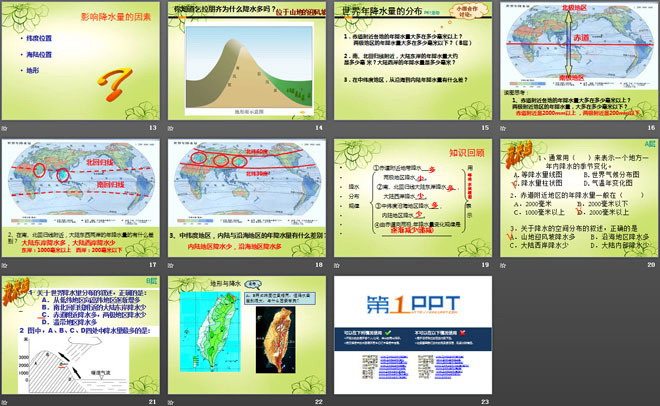Viewport: 660px width, 406px height.
Task: Click the 知识回顾 title on slide 19
Action: (466, 154)
